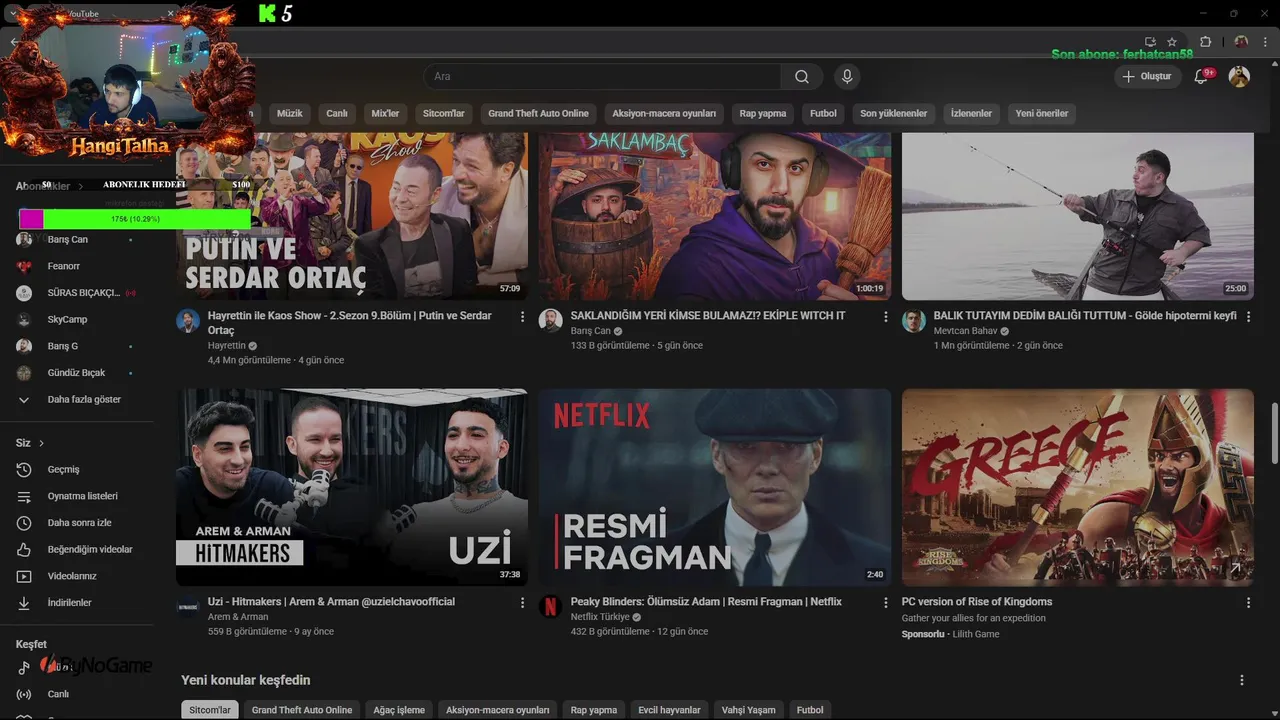Select Rap yapma top chip

(x=763, y=114)
